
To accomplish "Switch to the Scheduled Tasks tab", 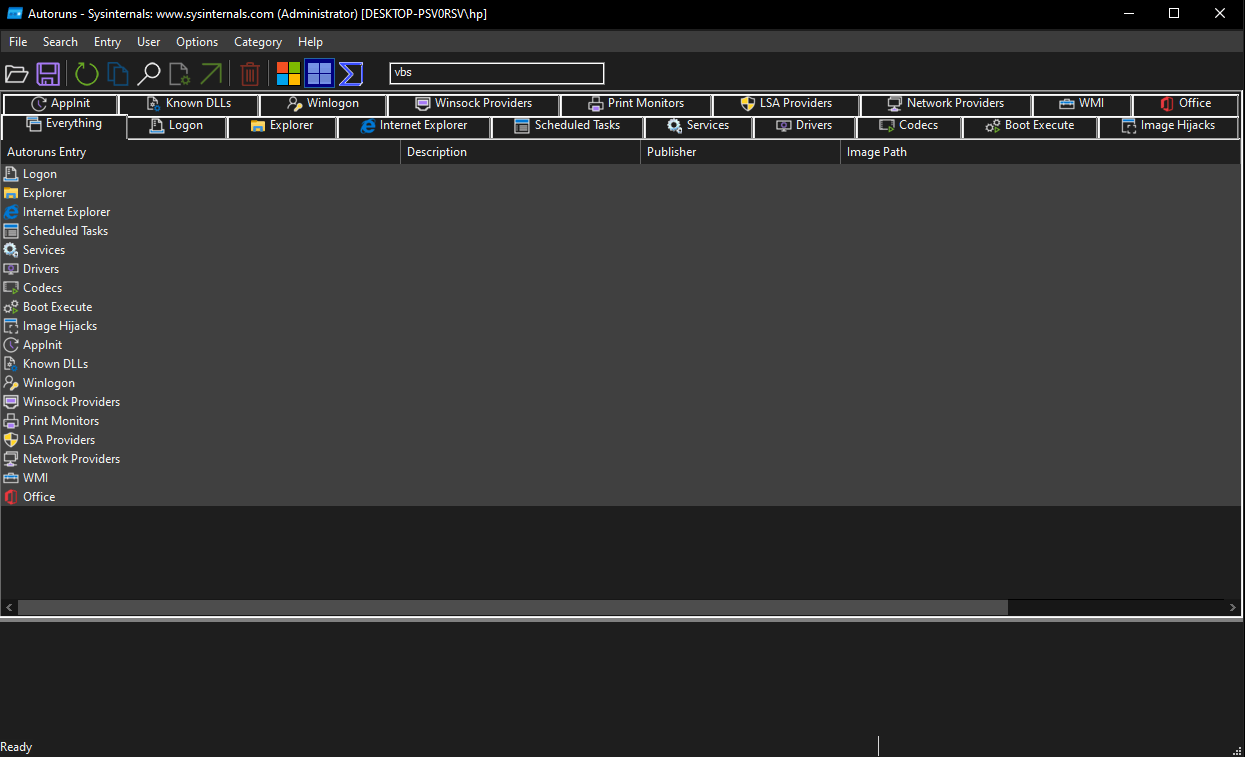I will click(x=568, y=126).
